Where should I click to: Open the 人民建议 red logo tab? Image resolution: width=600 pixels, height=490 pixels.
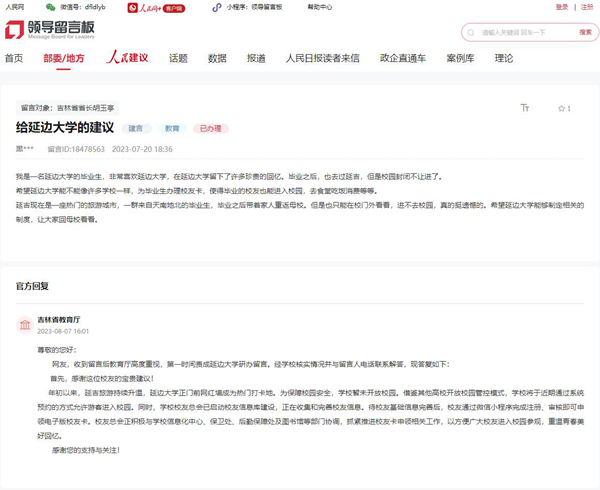pos(128,58)
